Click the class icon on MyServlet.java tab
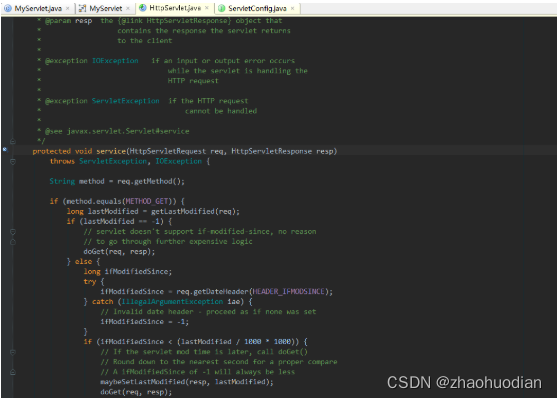The width and height of the screenshot is (557, 399). (x=8, y=9)
